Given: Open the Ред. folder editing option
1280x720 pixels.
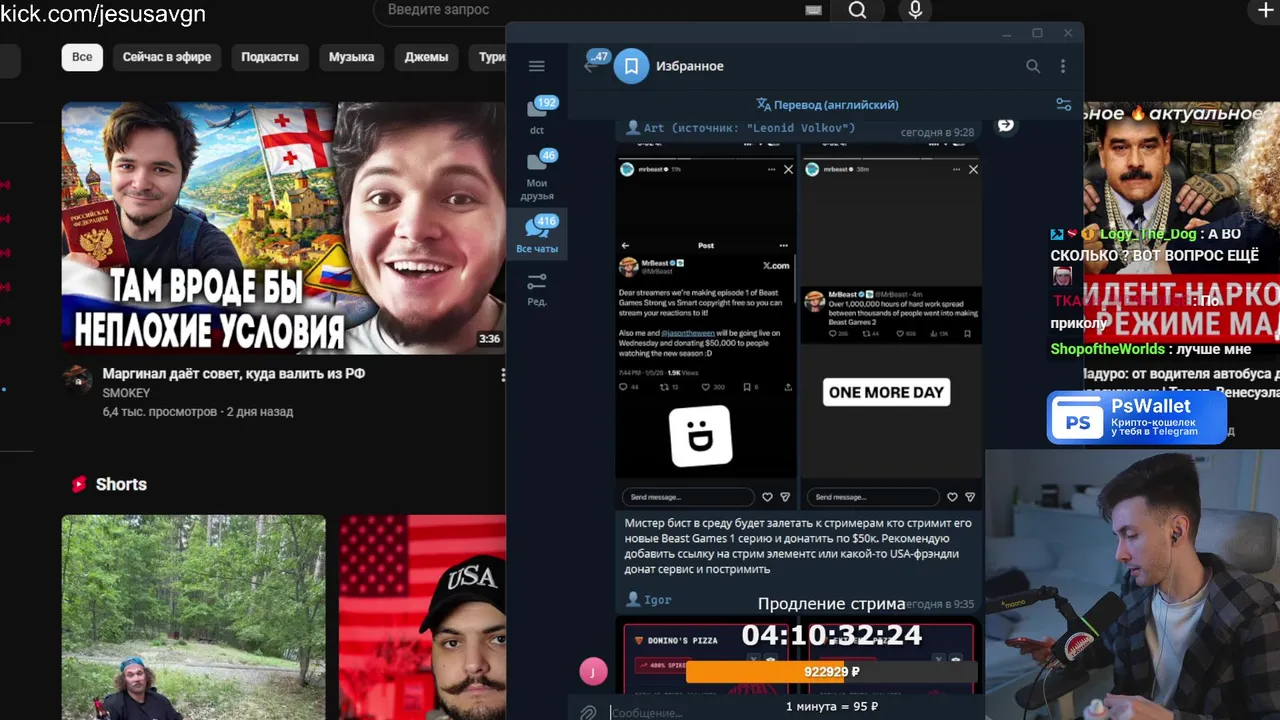Looking at the screenshot, I should pyautogui.click(x=537, y=289).
